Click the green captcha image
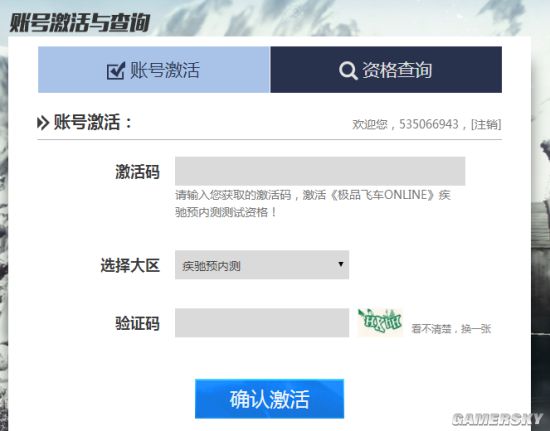The width and height of the screenshot is (550, 431). 380,322
